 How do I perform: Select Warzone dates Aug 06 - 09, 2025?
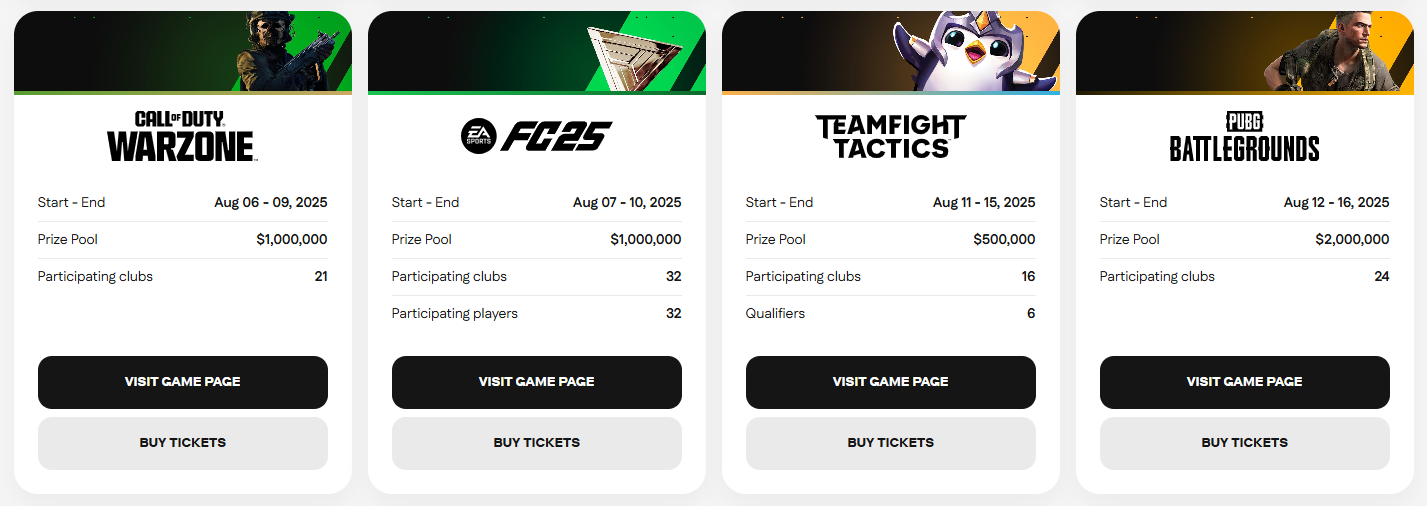[x=271, y=203]
